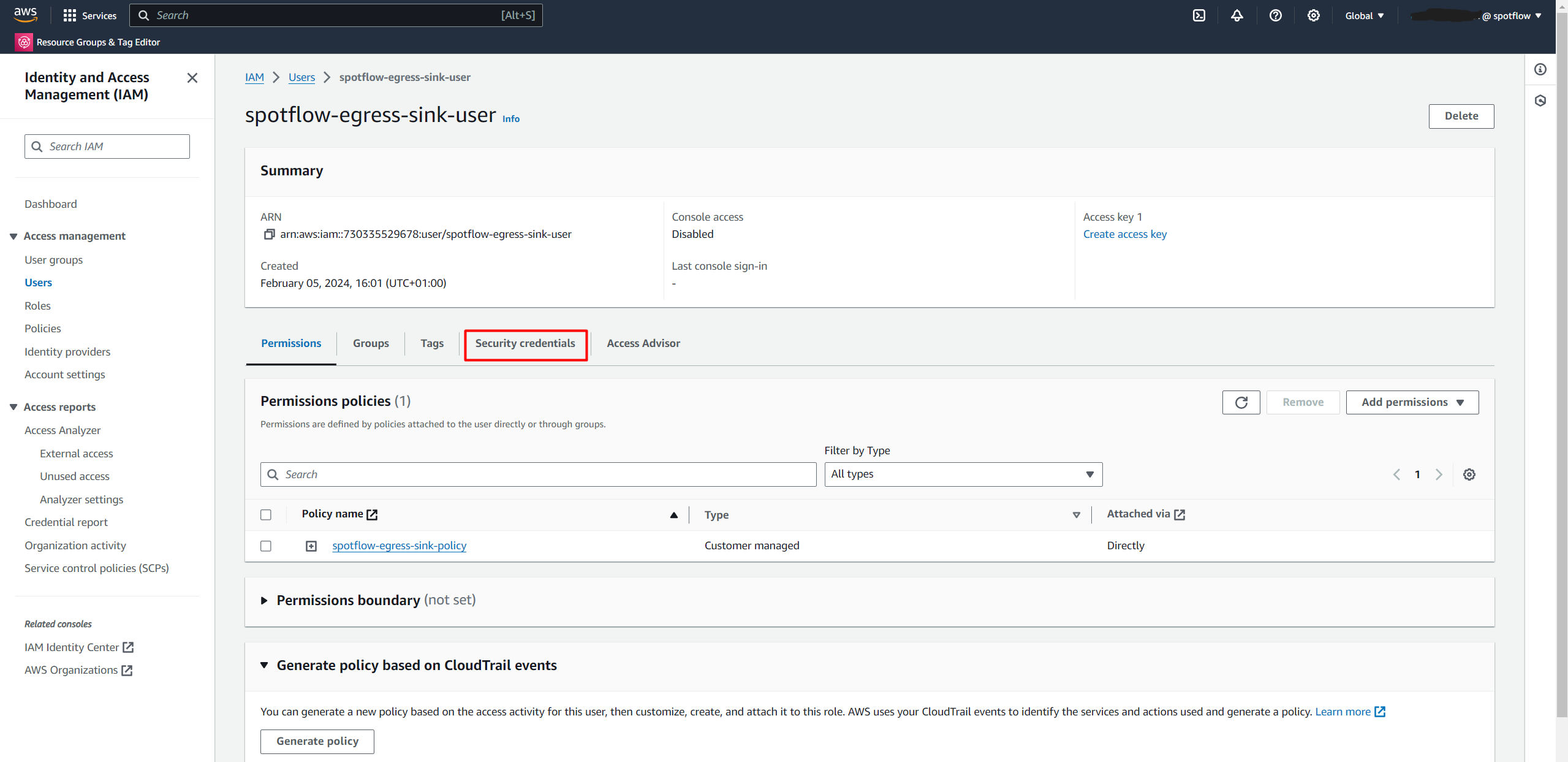Open the hexagon tools icon on right edge
This screenshot has height=762, width=1568.
[x=1540, y=101]
